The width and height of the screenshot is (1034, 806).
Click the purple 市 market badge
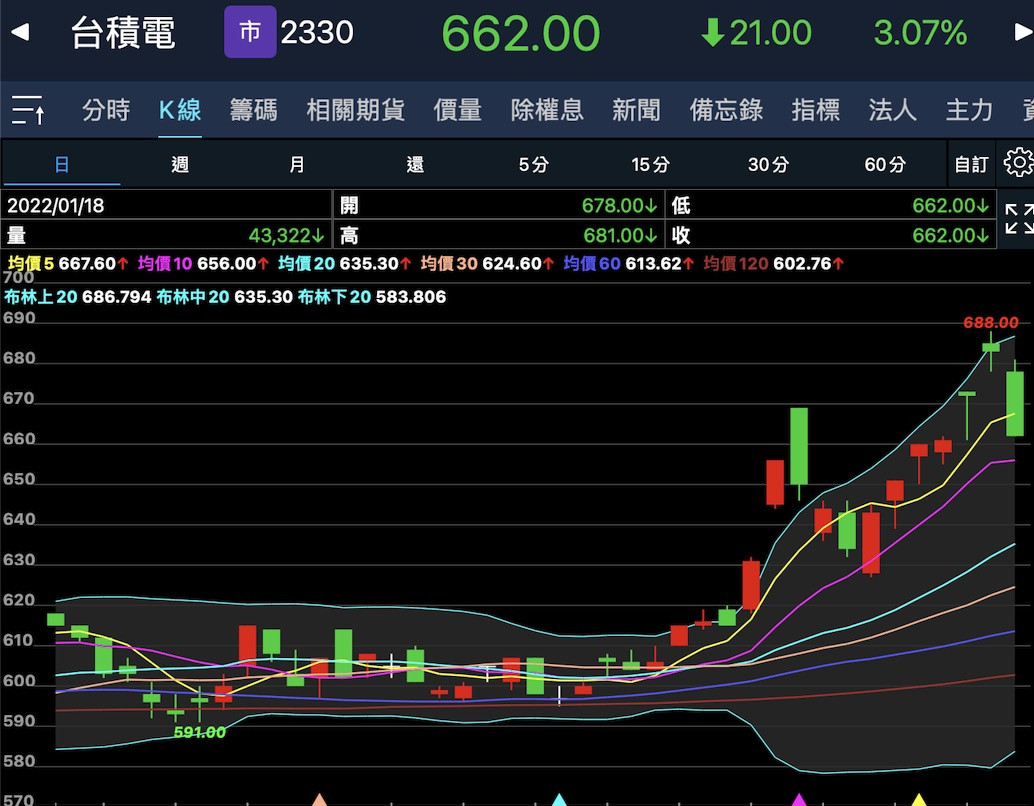250,33
